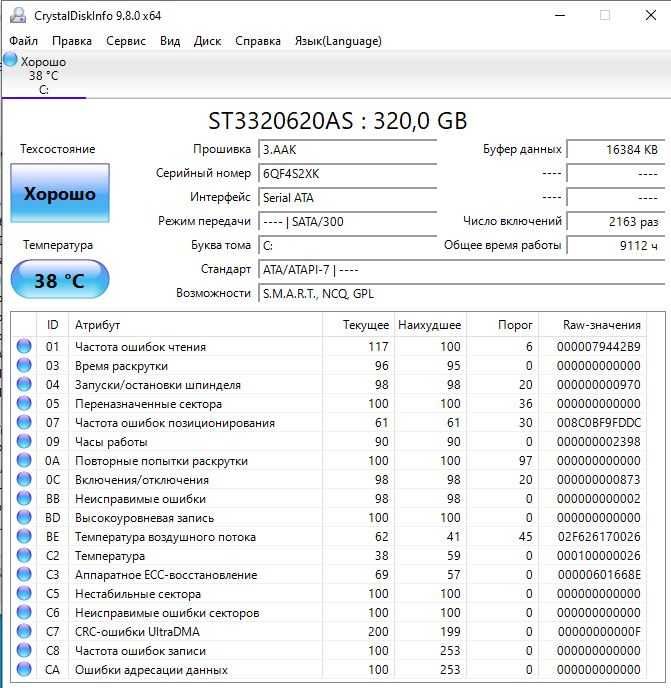Click status orb for C5 Нестабильные сектора
The height and width of the screenshot is (688, 671).
24,593
